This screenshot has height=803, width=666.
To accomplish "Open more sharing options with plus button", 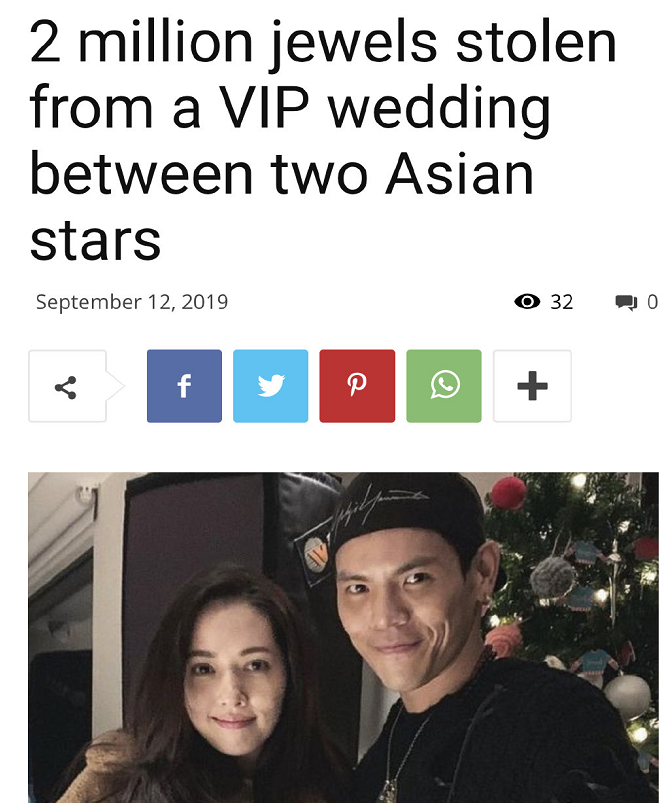I will 532,386.
